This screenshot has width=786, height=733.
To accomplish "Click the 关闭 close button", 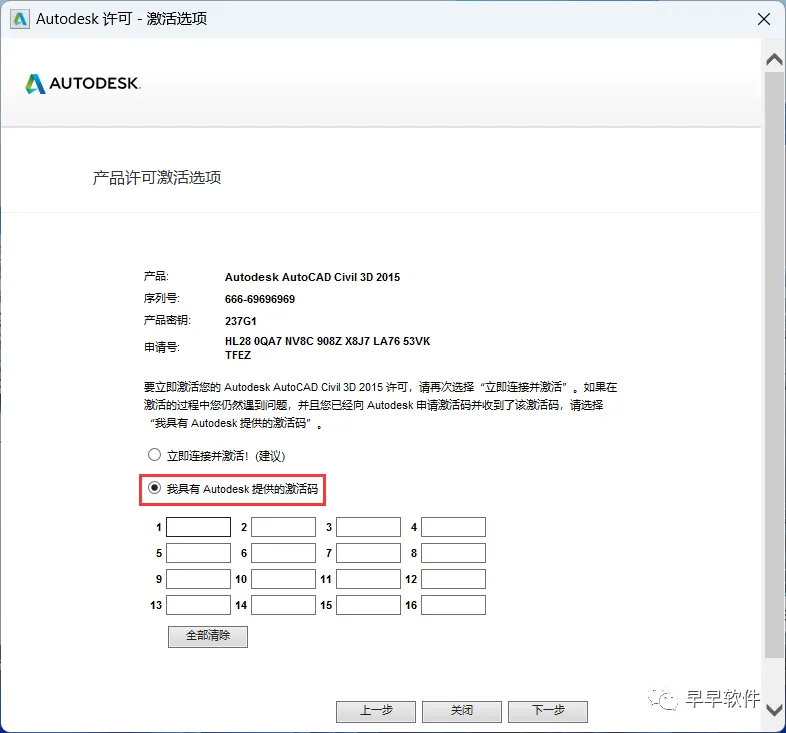I will pos(462,711).
